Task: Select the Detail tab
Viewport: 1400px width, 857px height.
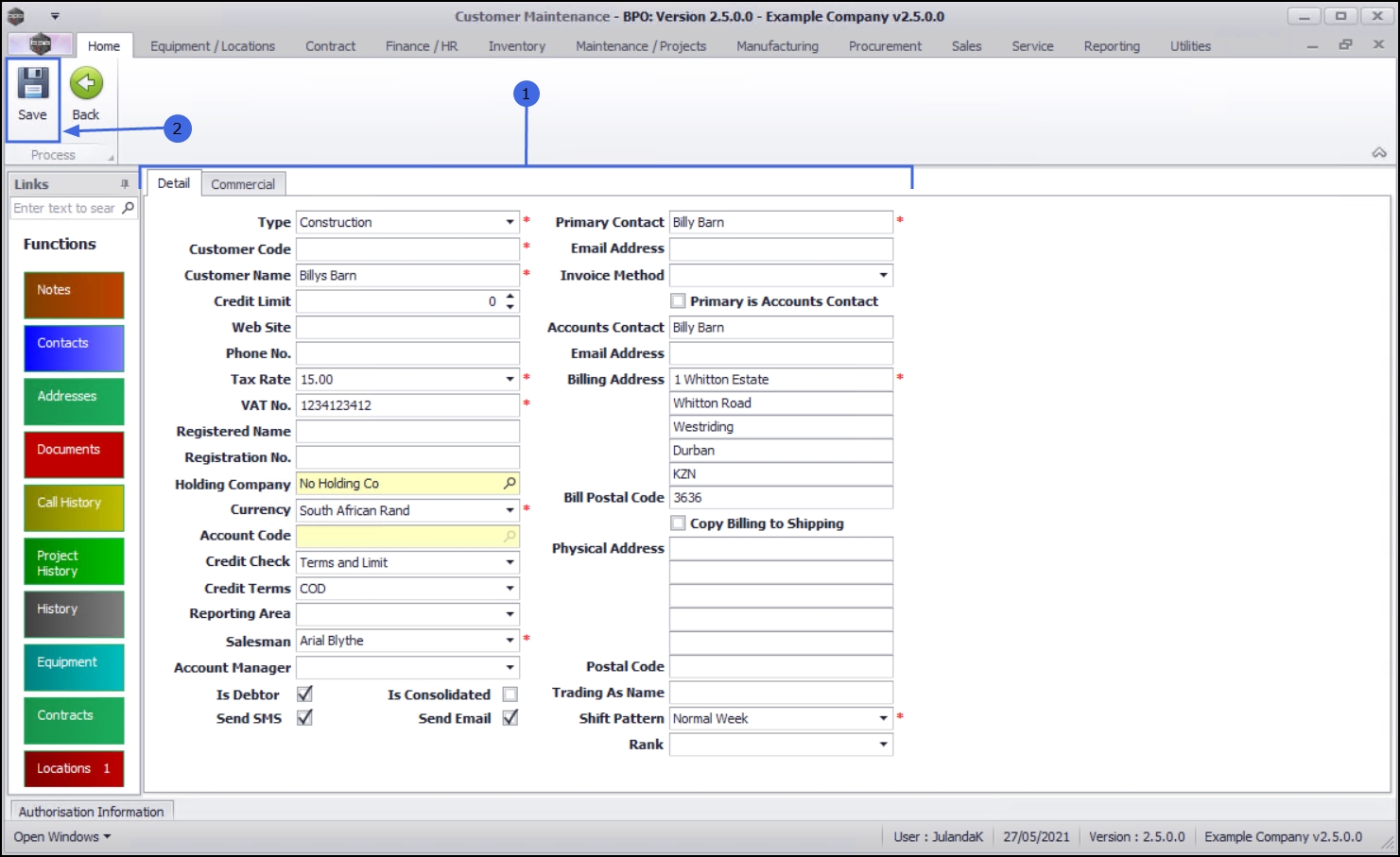Action: click(174, 183)
